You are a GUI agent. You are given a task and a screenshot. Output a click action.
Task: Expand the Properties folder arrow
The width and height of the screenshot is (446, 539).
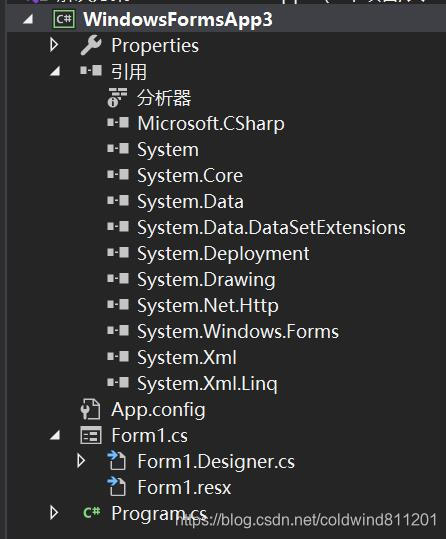54,45
